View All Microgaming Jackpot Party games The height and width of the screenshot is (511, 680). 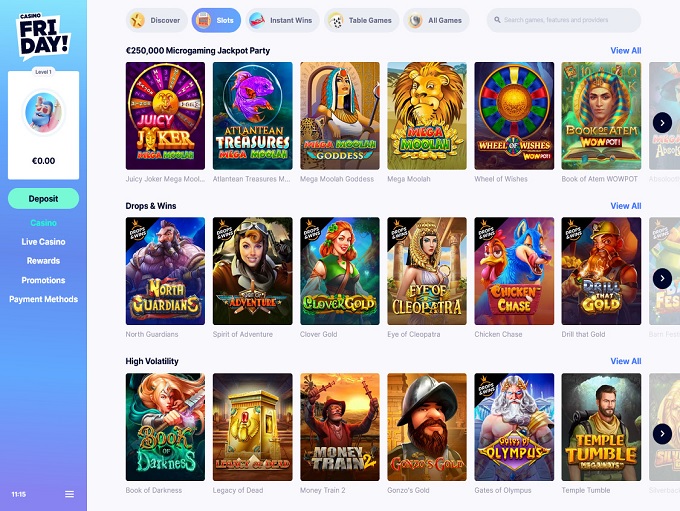pyautogui.click(x=626, y=50)
